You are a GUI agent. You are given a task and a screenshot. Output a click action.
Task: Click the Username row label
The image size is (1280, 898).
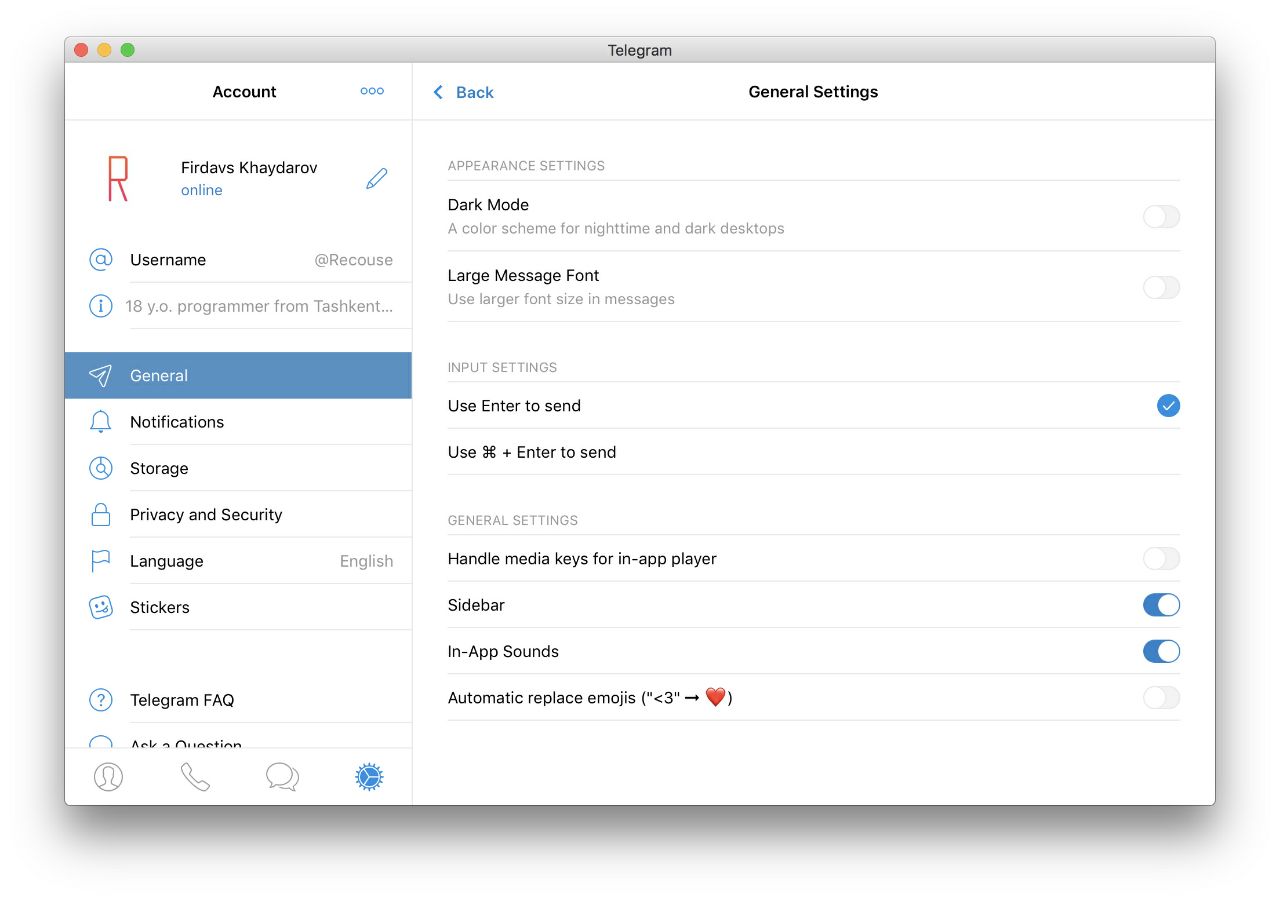168,260
